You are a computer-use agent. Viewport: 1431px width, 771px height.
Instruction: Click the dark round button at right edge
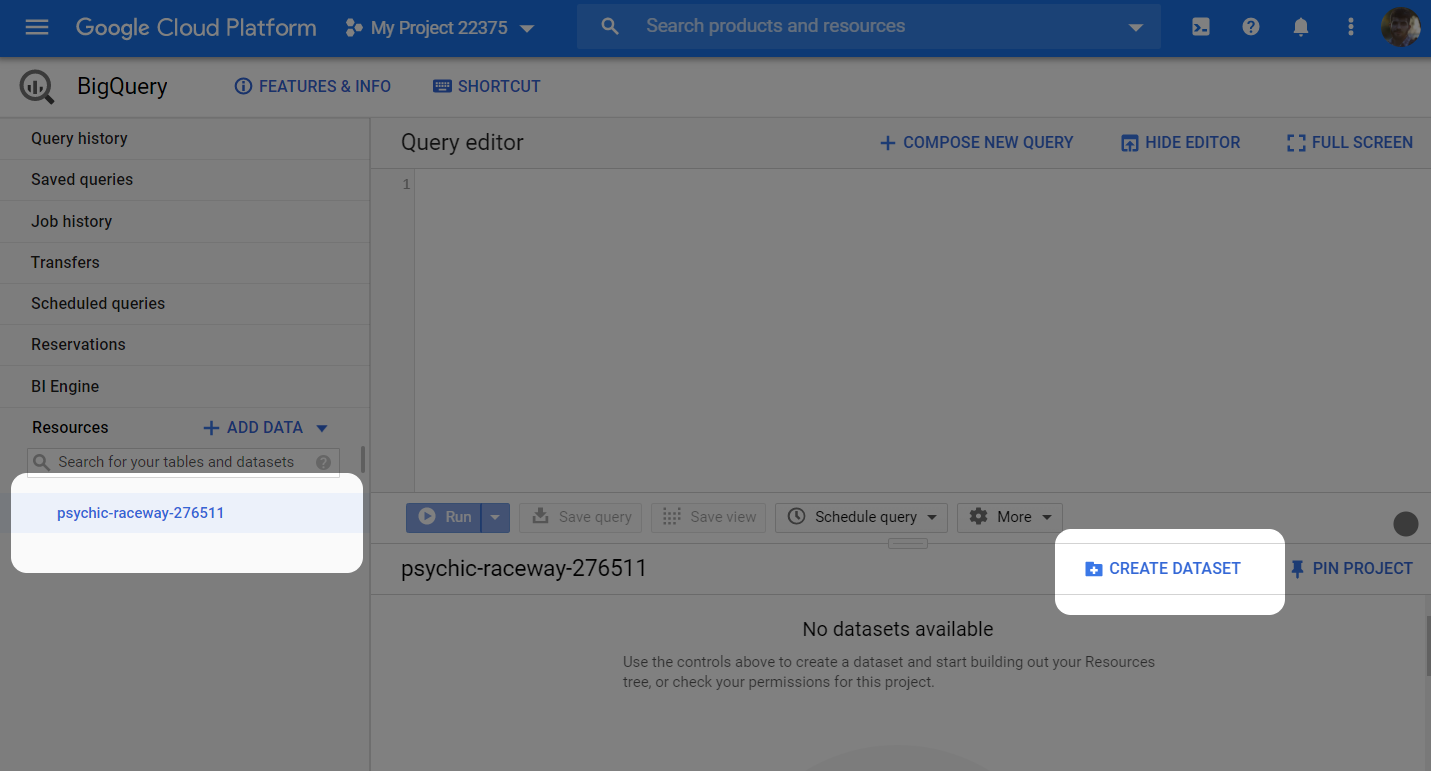[x=1406, y=523]
